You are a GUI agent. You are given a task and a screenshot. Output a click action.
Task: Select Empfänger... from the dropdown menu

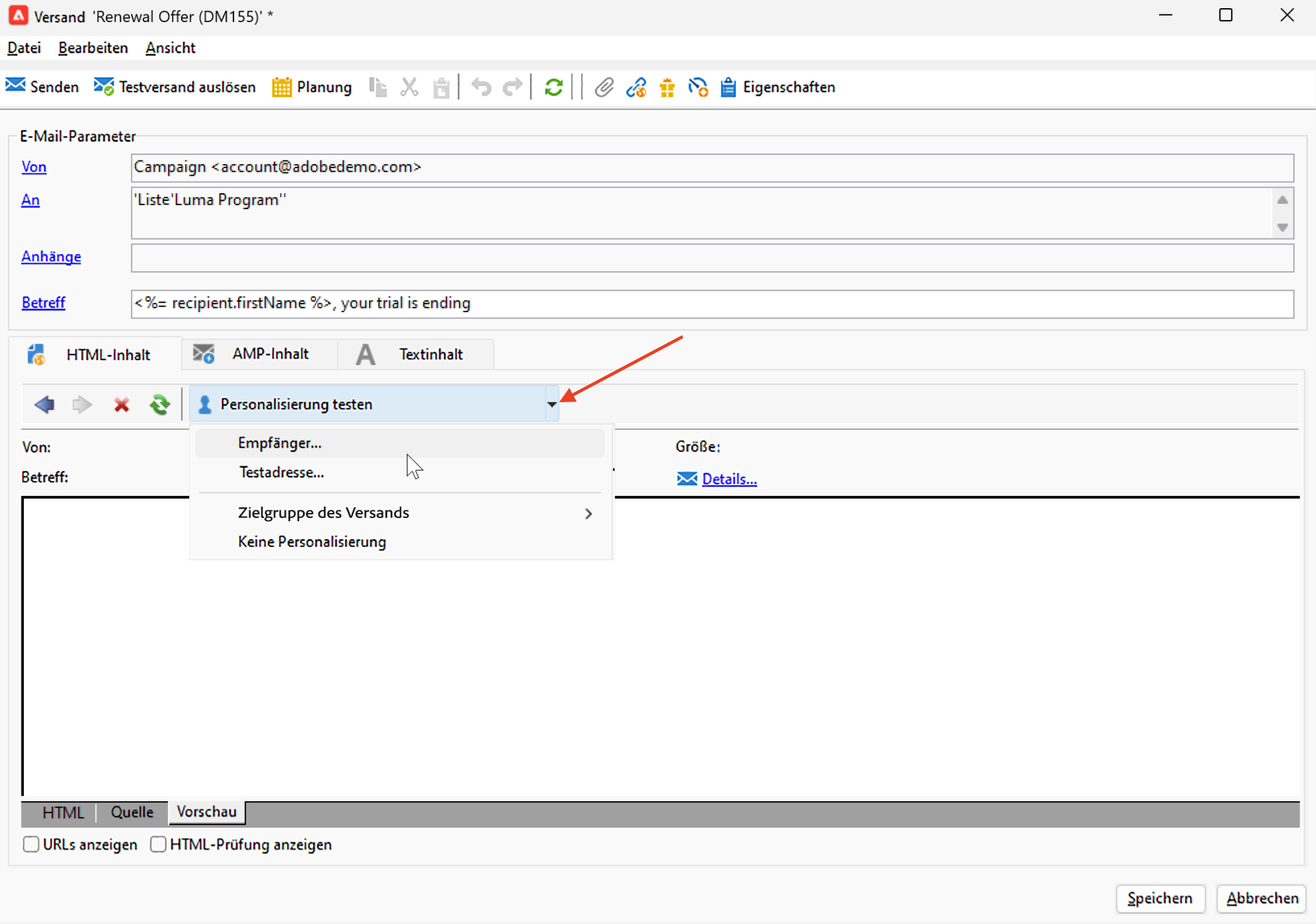[280, 443]
